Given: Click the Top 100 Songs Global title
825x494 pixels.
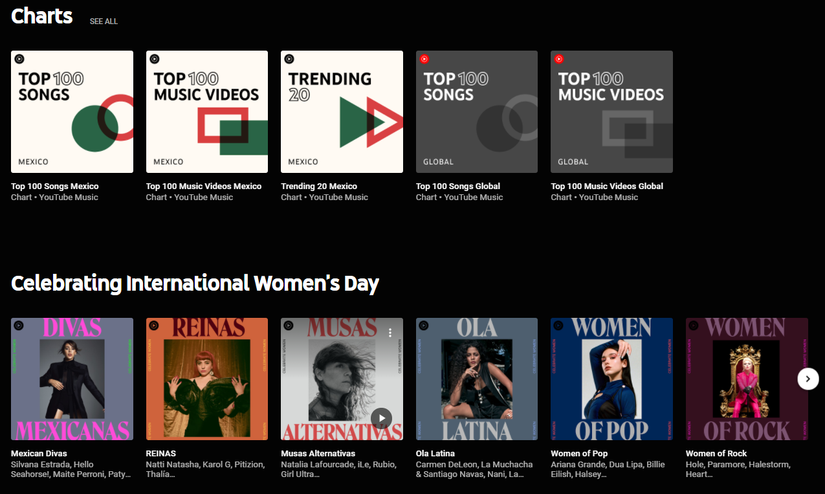Looking at the screenshot, I should 458,186.
